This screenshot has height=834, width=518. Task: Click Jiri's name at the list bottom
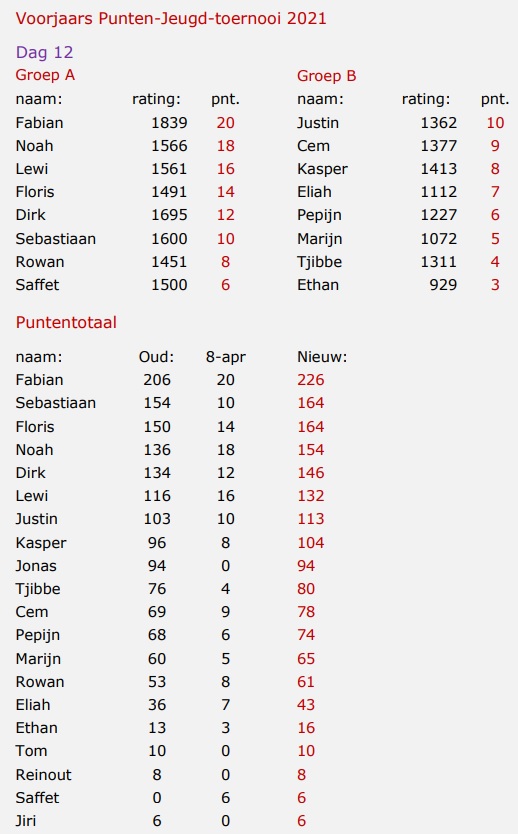tap(26, 821)
